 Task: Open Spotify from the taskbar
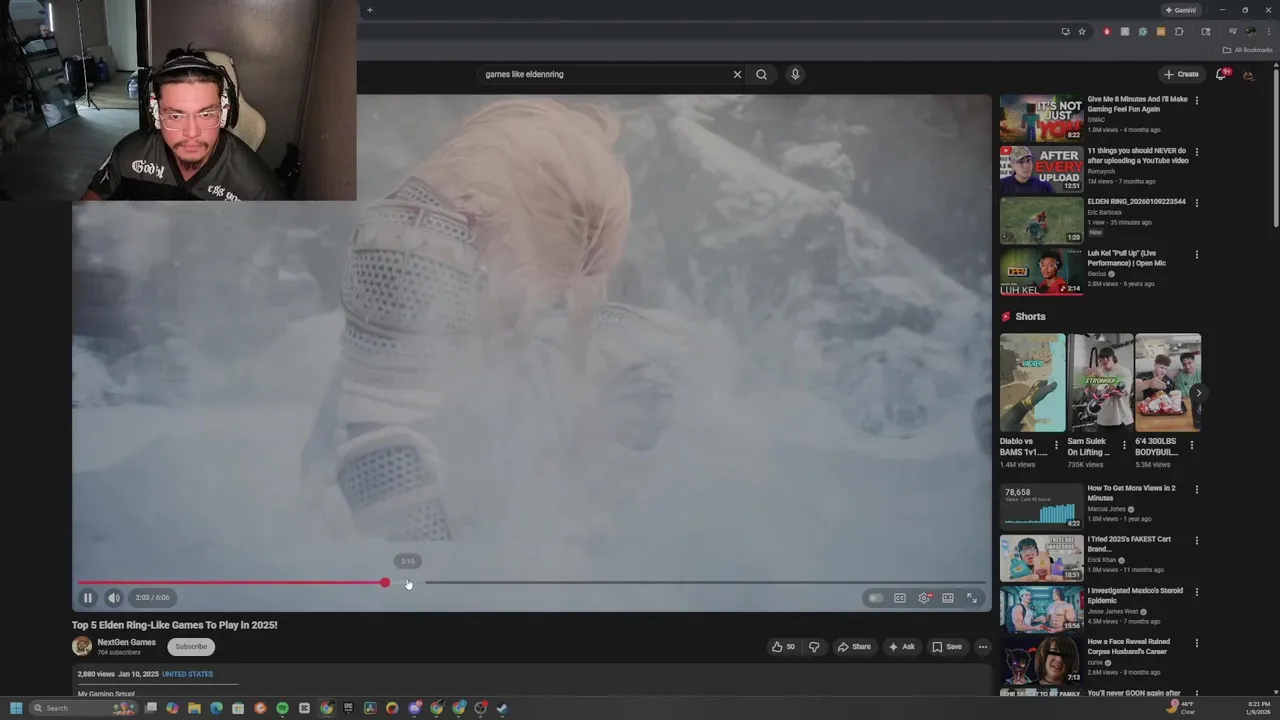pyautogui.click(x=282, y=708)
